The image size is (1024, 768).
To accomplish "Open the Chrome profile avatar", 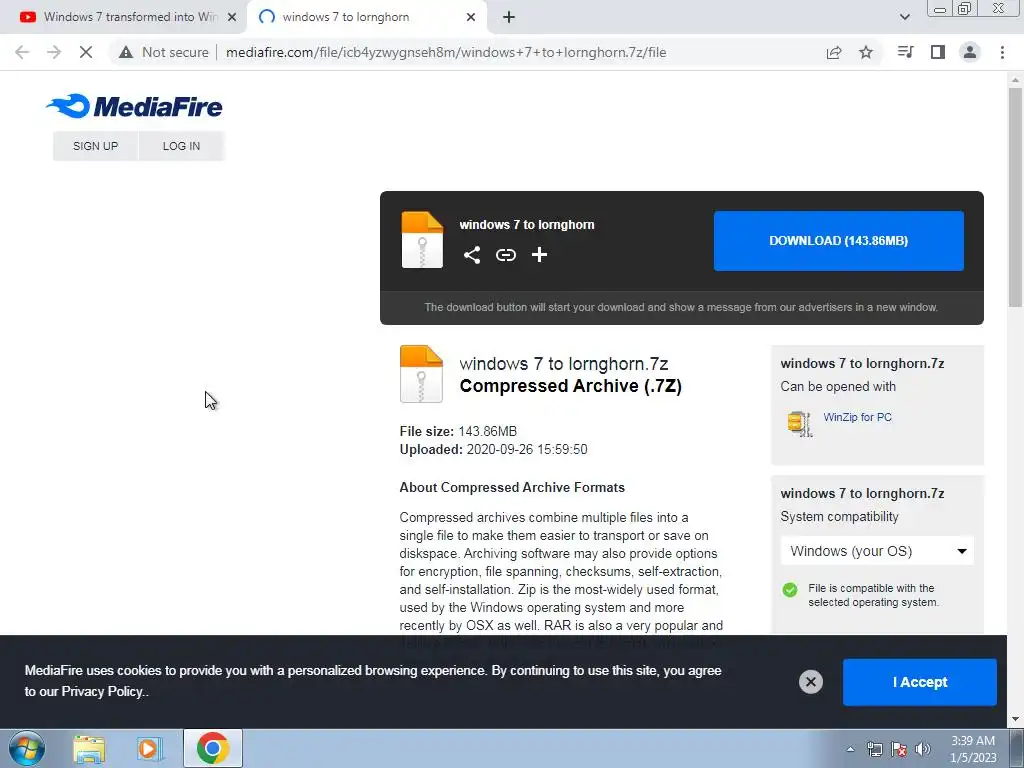I will coord(970,52).
